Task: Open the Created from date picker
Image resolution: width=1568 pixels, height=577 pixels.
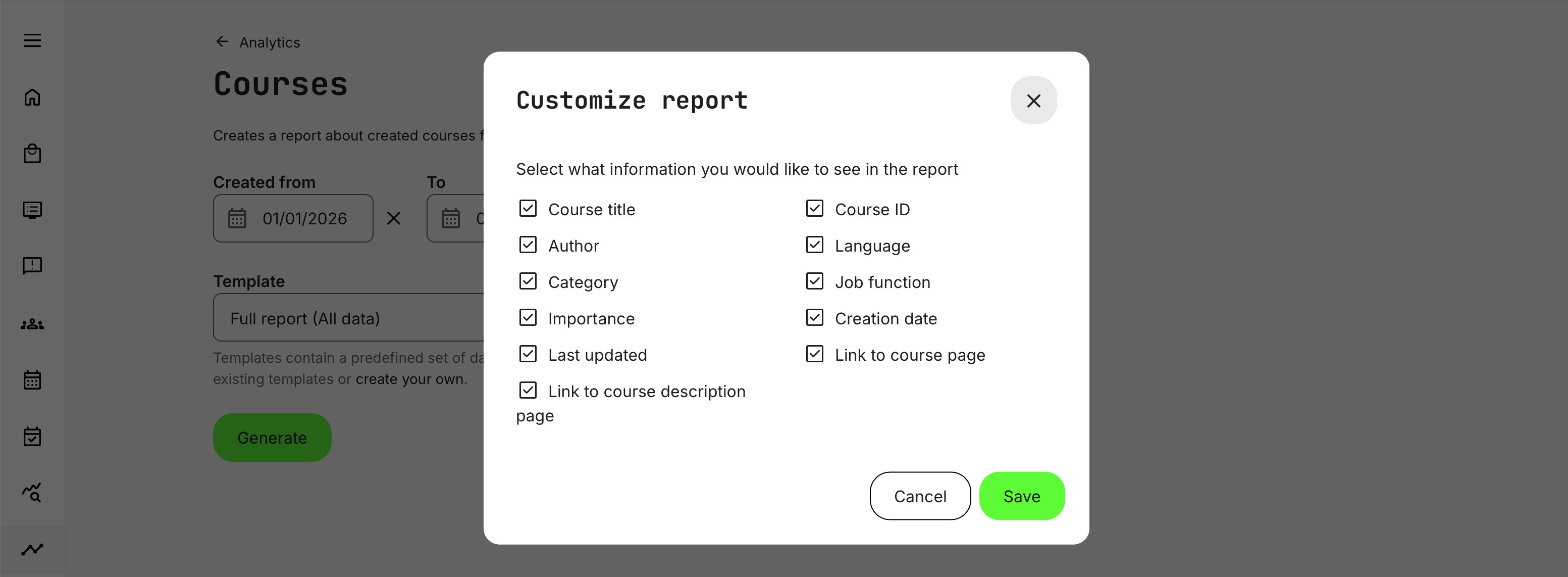Action: pyautogui.click(x=293, y=218)
